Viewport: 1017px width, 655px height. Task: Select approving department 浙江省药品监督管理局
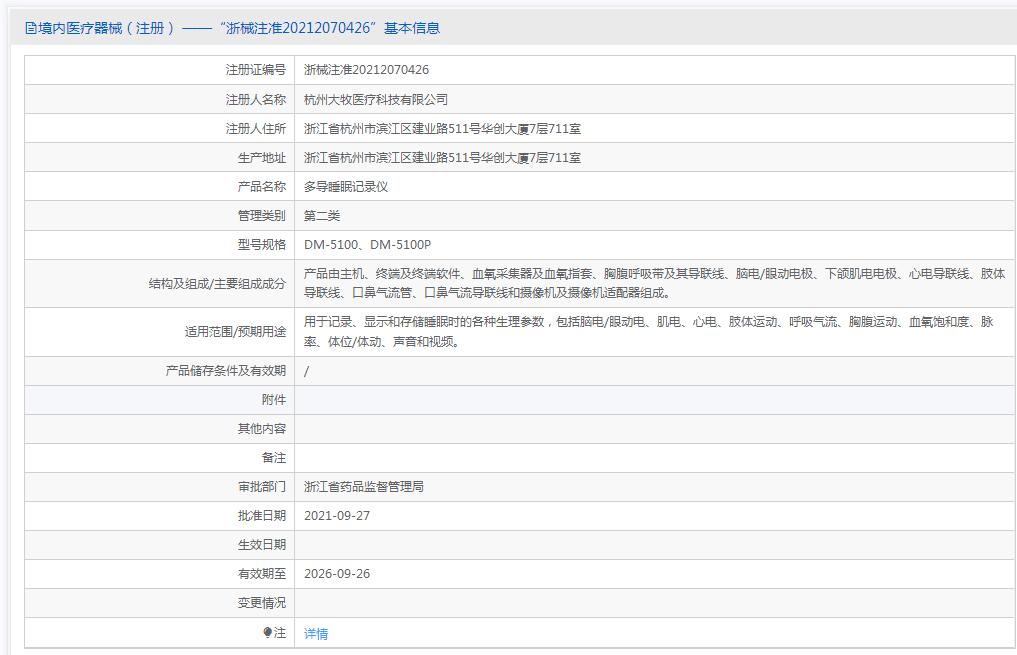pos(364,486)
